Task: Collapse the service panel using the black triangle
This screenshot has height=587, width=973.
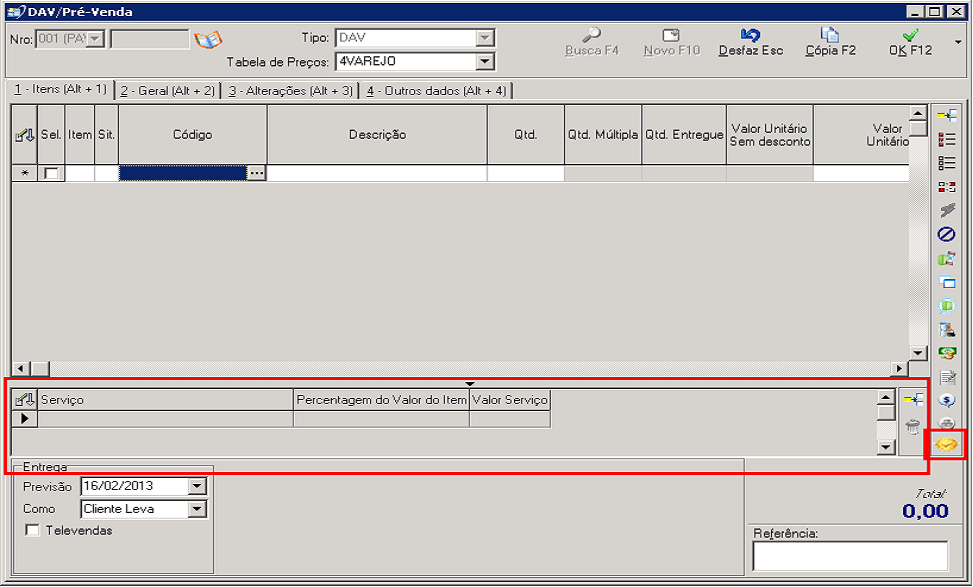Action: pos(470,384)
